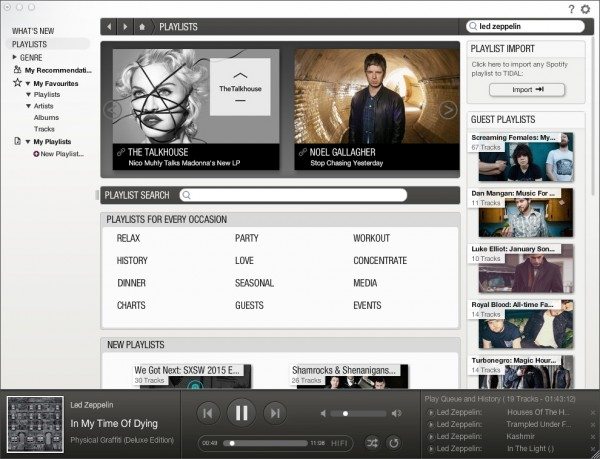600x459 pixels.
Task: Go back with the left navigation arrow
Action: pos(109,27)
